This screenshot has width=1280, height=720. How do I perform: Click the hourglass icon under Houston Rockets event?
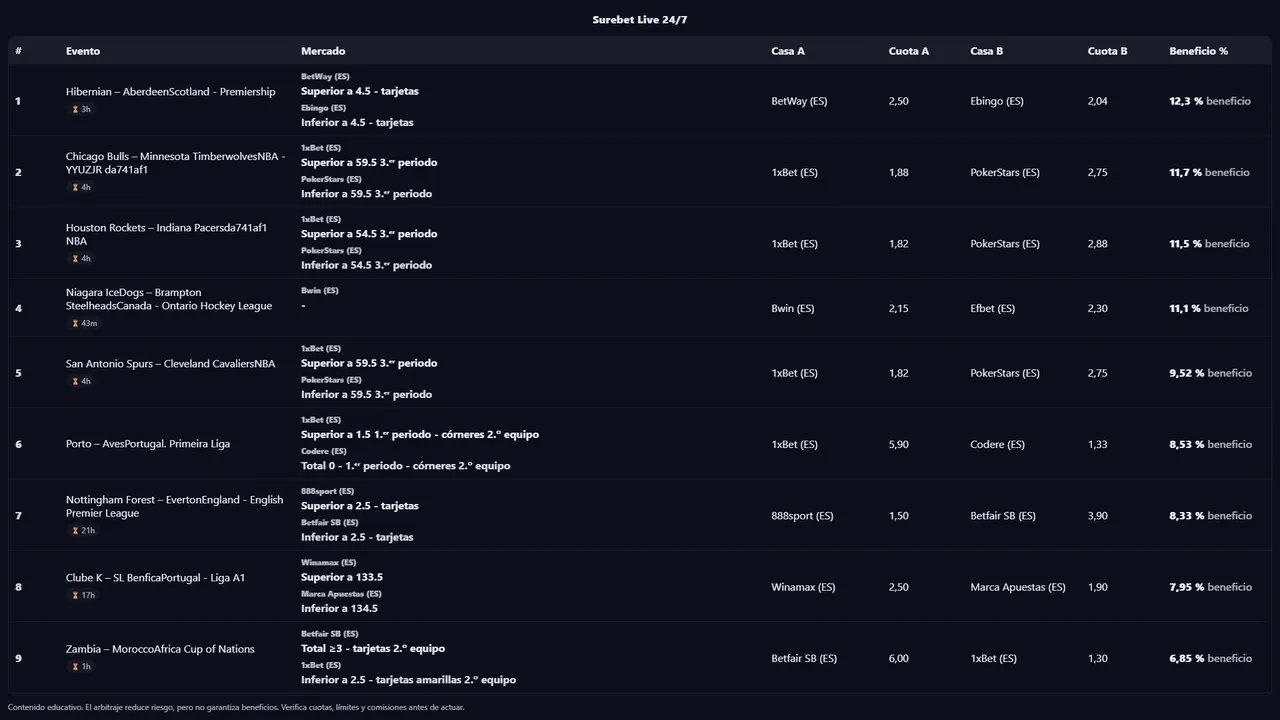pyautogui.click(x=75, y=259)
